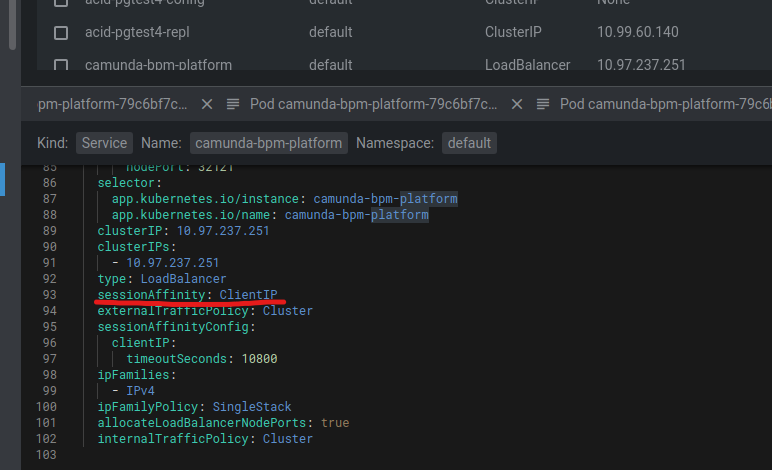The image size is (772, 470).
Task: Click timeoutSeconds value 10800
Action: (x=259, y=359)
